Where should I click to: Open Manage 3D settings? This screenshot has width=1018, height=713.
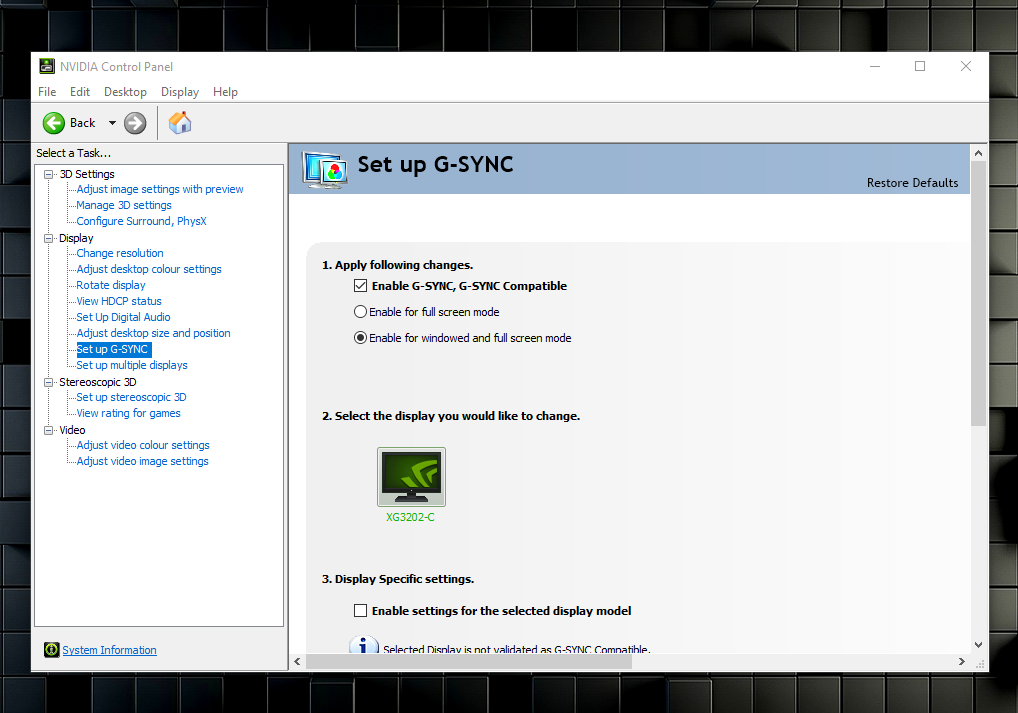tap(124, 205)
